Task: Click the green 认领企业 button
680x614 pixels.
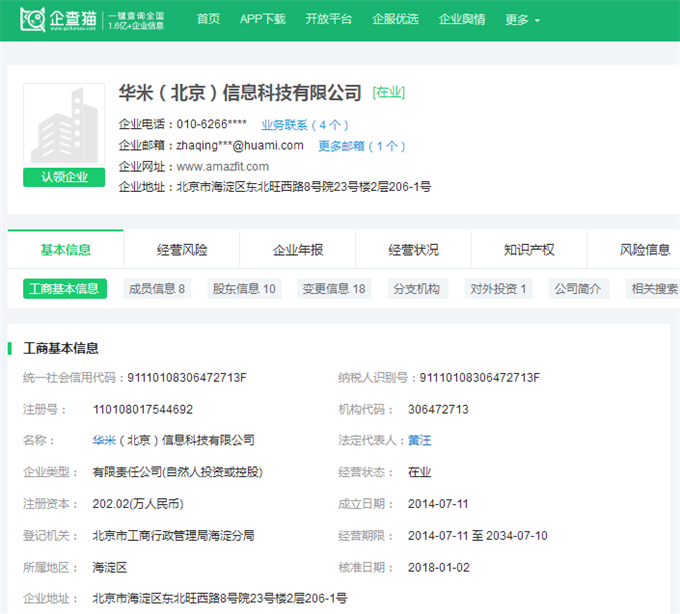Action: pyautogui.click(x=64, y=177)
